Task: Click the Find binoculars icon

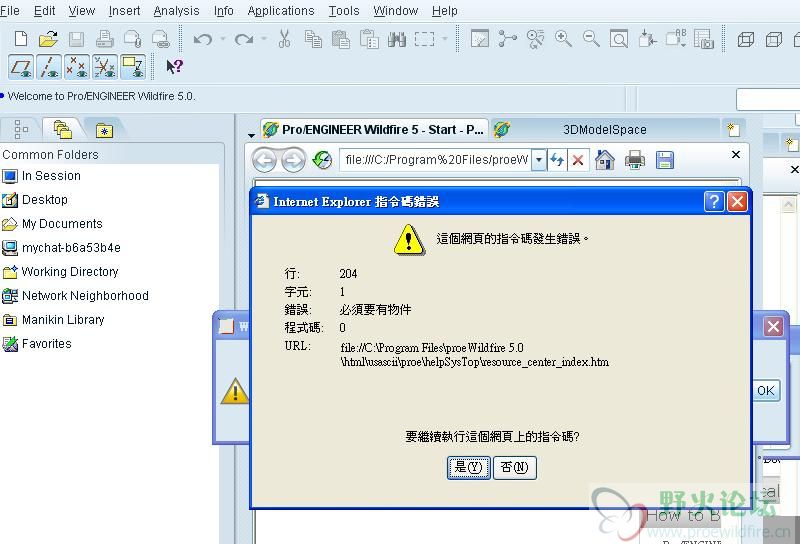Action: (x=396, y=39)
